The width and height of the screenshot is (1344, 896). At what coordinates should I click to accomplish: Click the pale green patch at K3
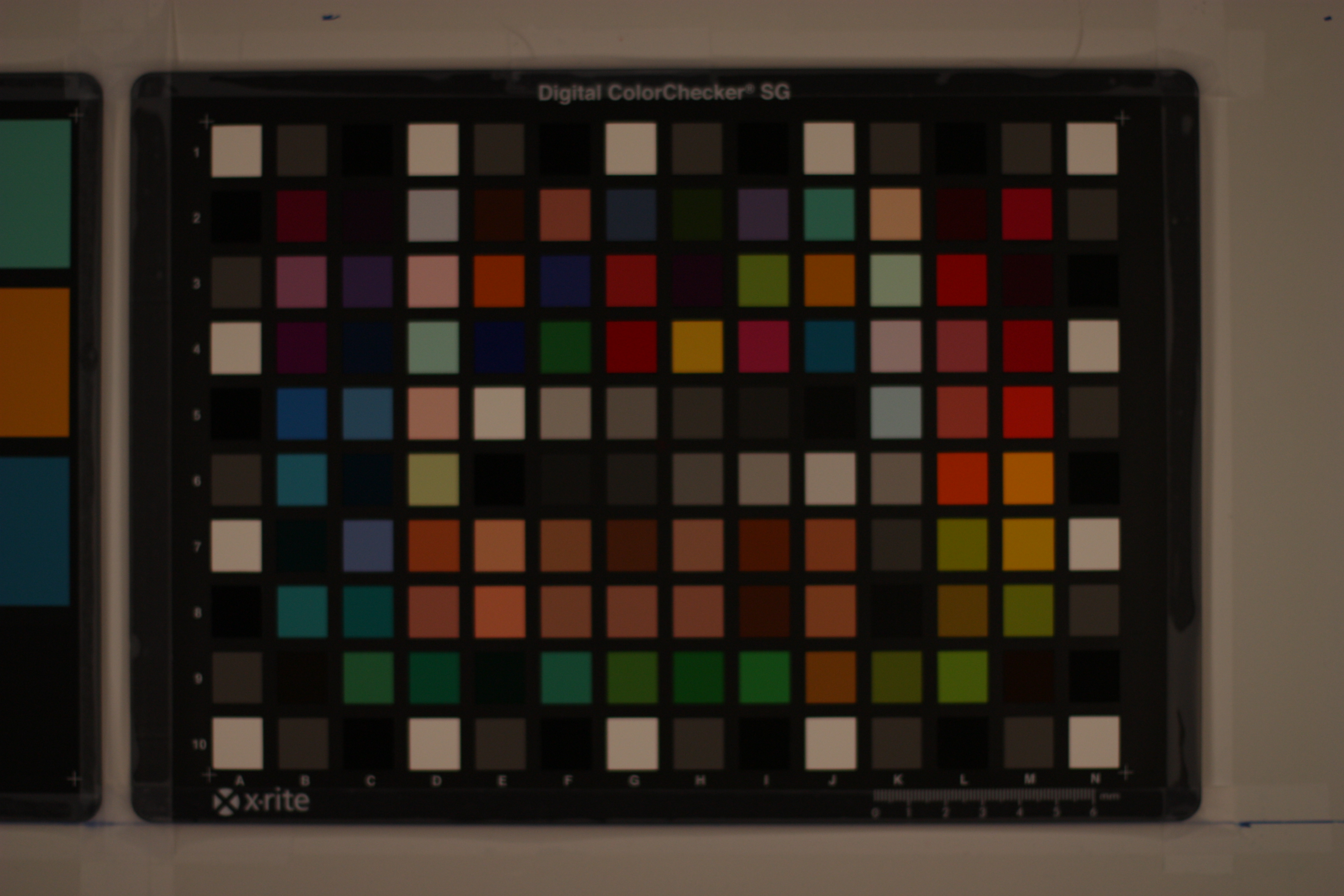[x=895, y=280]
